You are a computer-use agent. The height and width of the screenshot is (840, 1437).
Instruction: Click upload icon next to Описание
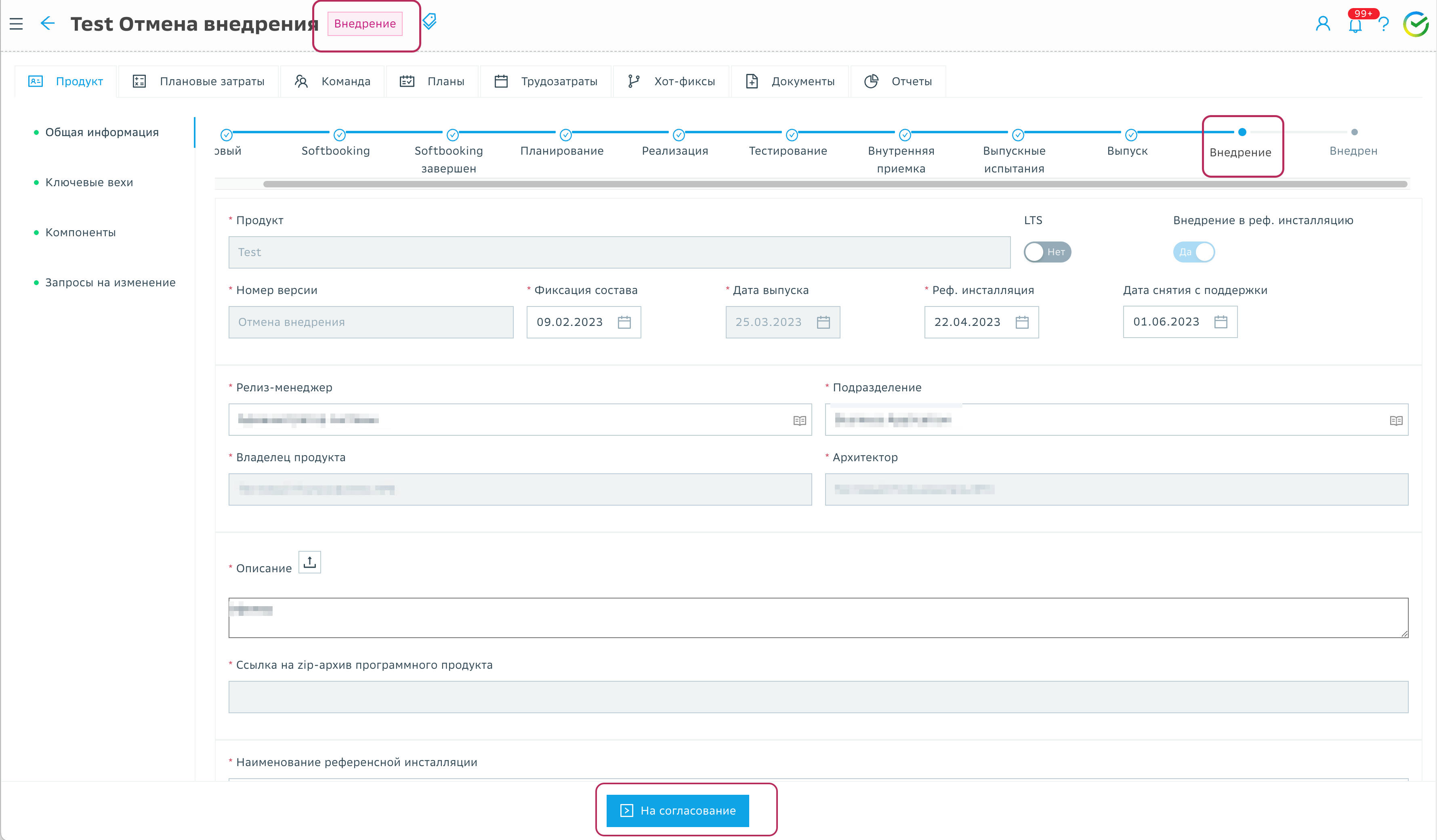pos(310,562)
